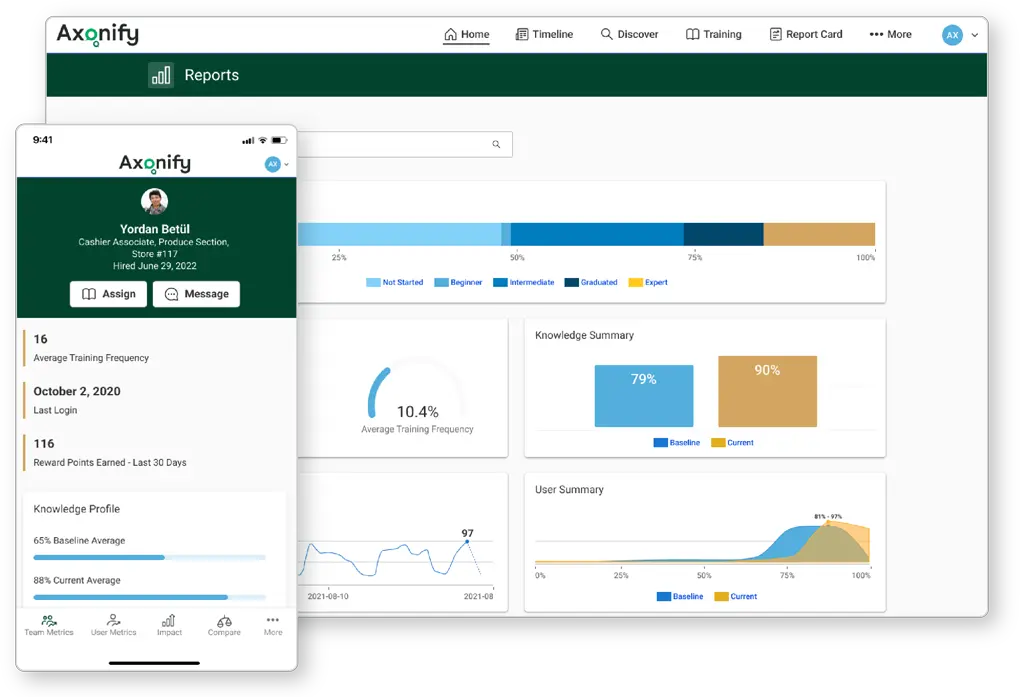Toggle Current legend in User Summary
This screenshot has height=697, width=1020.
coord(736,596)
